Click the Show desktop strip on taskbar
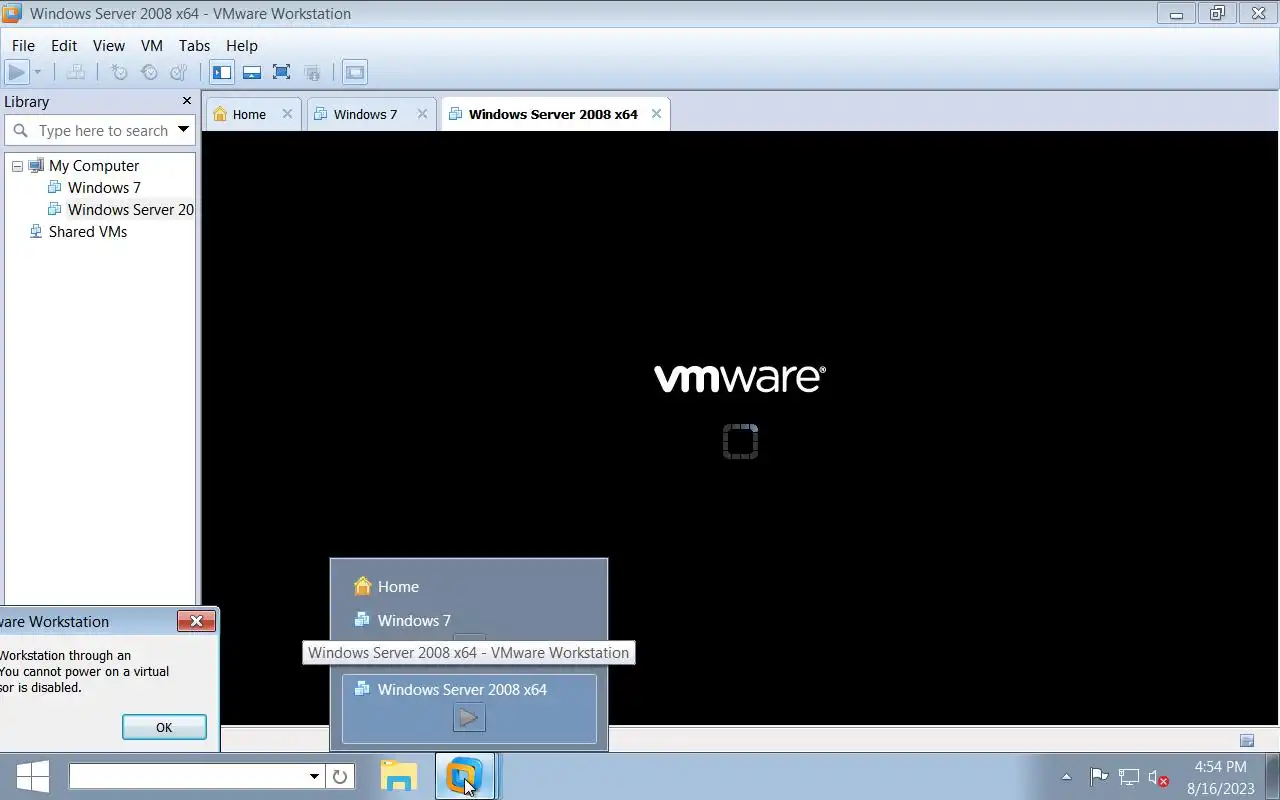The height and width of the screenshot is (800, 1280). (x=1274, y=777)
